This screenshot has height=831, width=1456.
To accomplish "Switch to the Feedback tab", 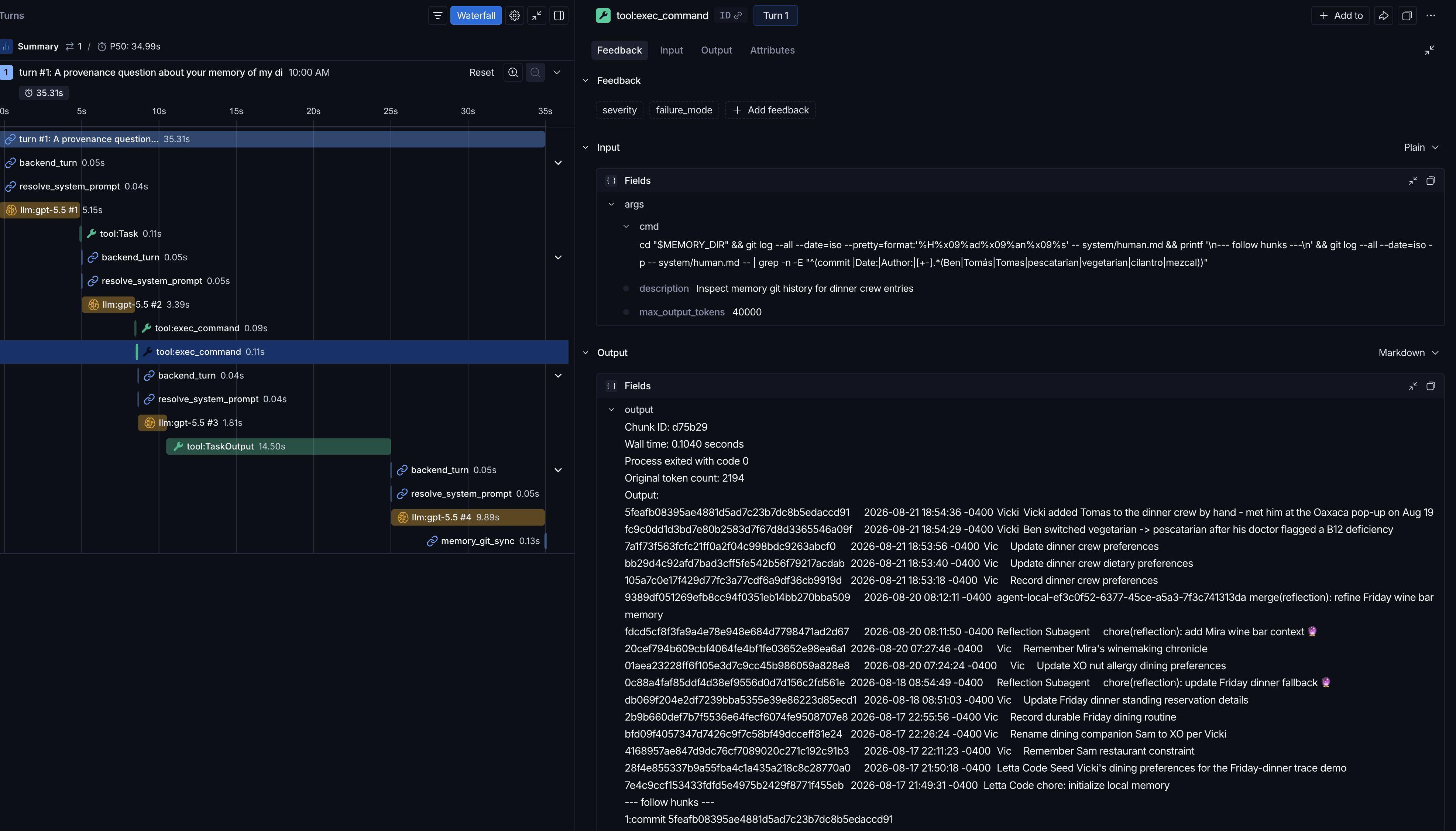I will (x=619, y=50).
